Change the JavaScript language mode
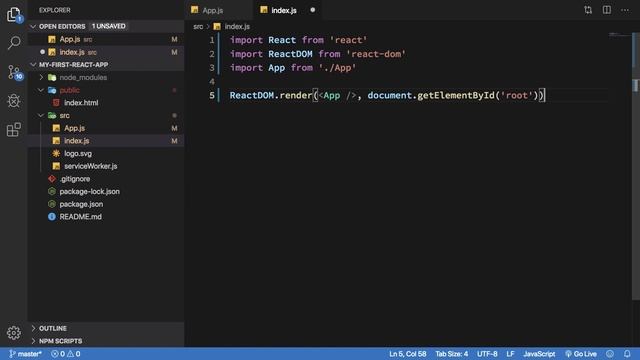Image resolution: width=640 pixels, height=360 pixels. click(x=539, y=354)
